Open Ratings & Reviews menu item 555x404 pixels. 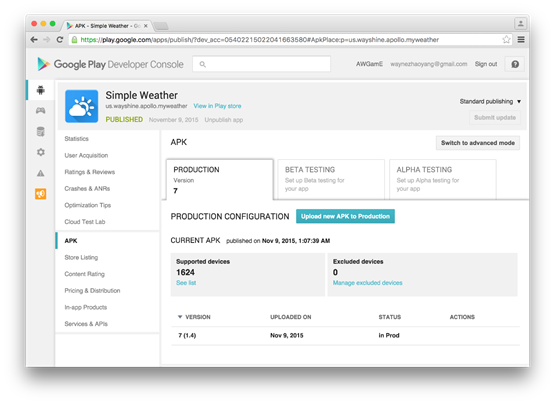[x=90, y=172]
